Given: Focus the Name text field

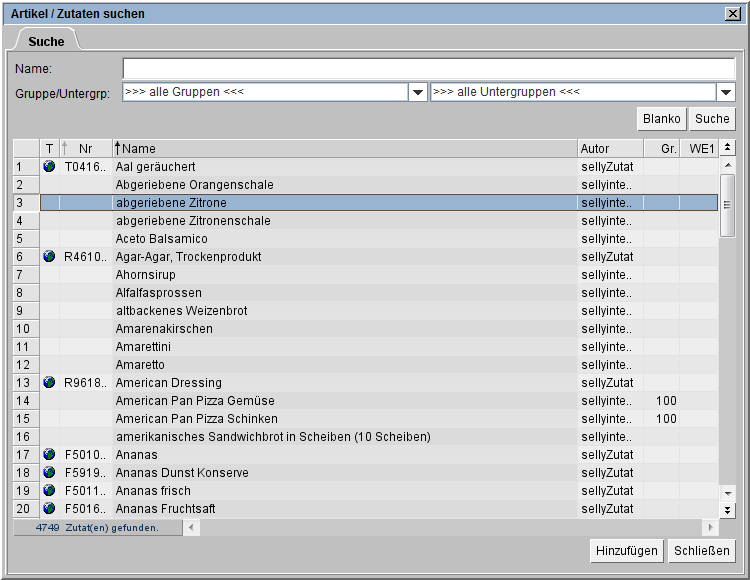Looking at the screenshot, I should [x=429, y=68].
